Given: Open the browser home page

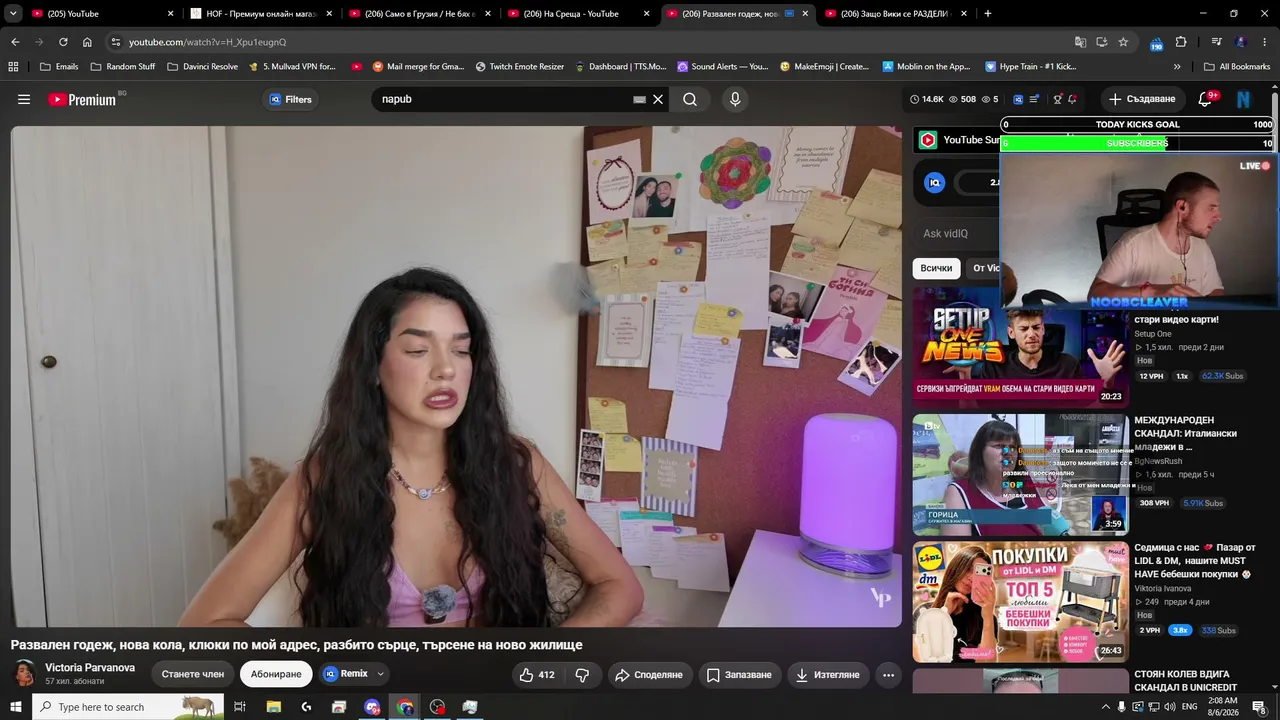Looking at the screenshot, I should 87,42.
